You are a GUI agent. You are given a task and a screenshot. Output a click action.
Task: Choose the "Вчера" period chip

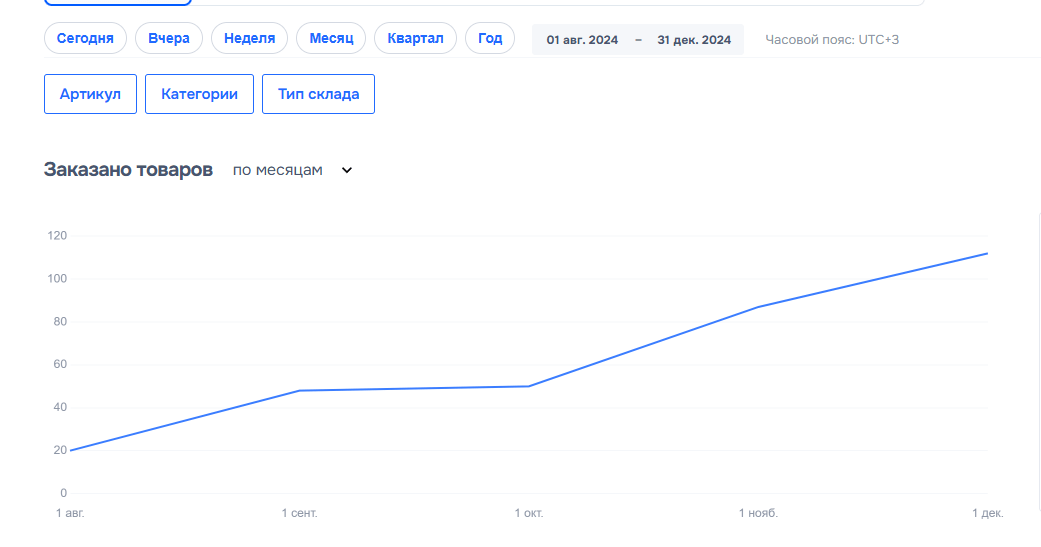pos(169,39)
